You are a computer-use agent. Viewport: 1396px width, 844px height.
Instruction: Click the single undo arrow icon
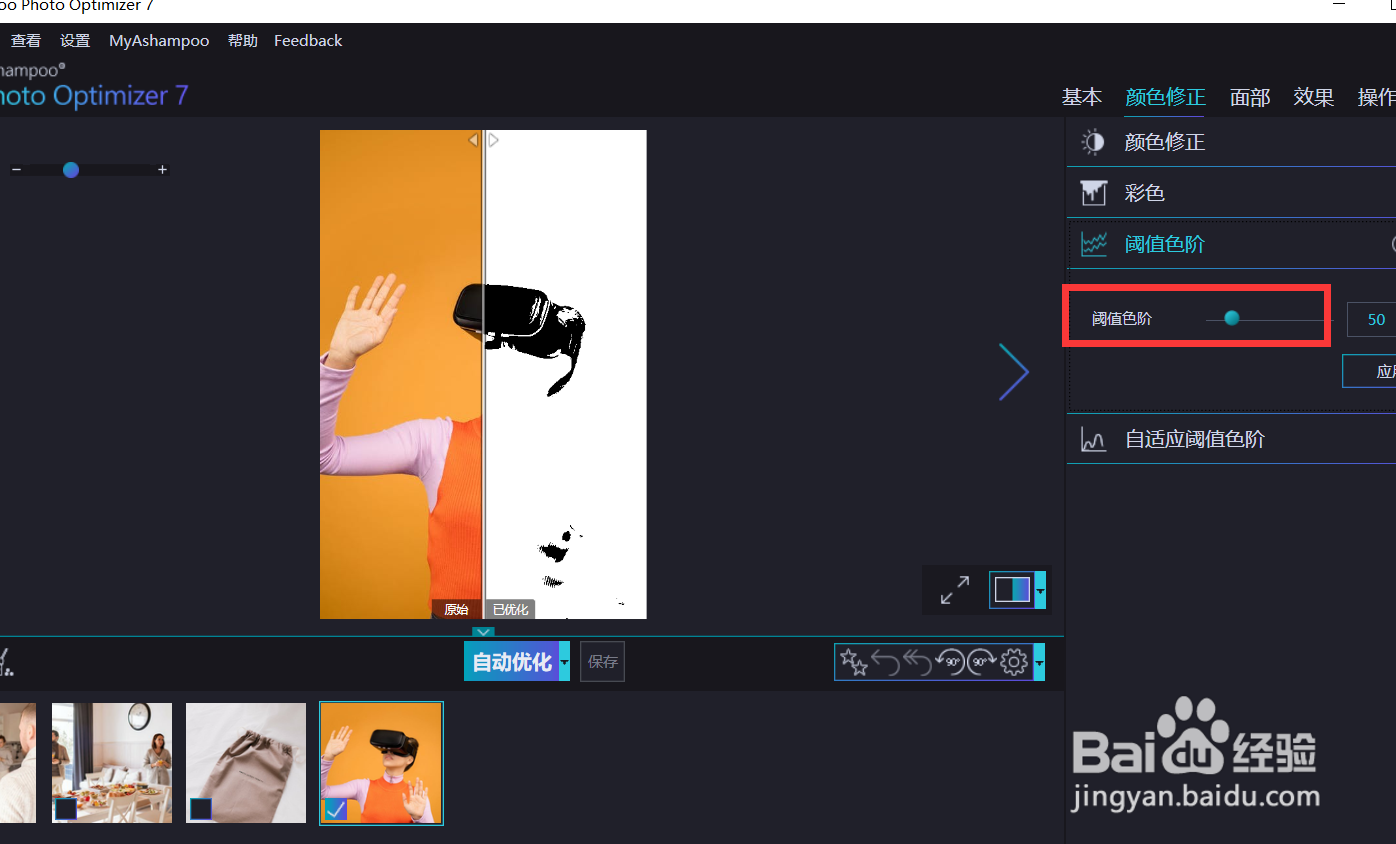pos(885,662)
